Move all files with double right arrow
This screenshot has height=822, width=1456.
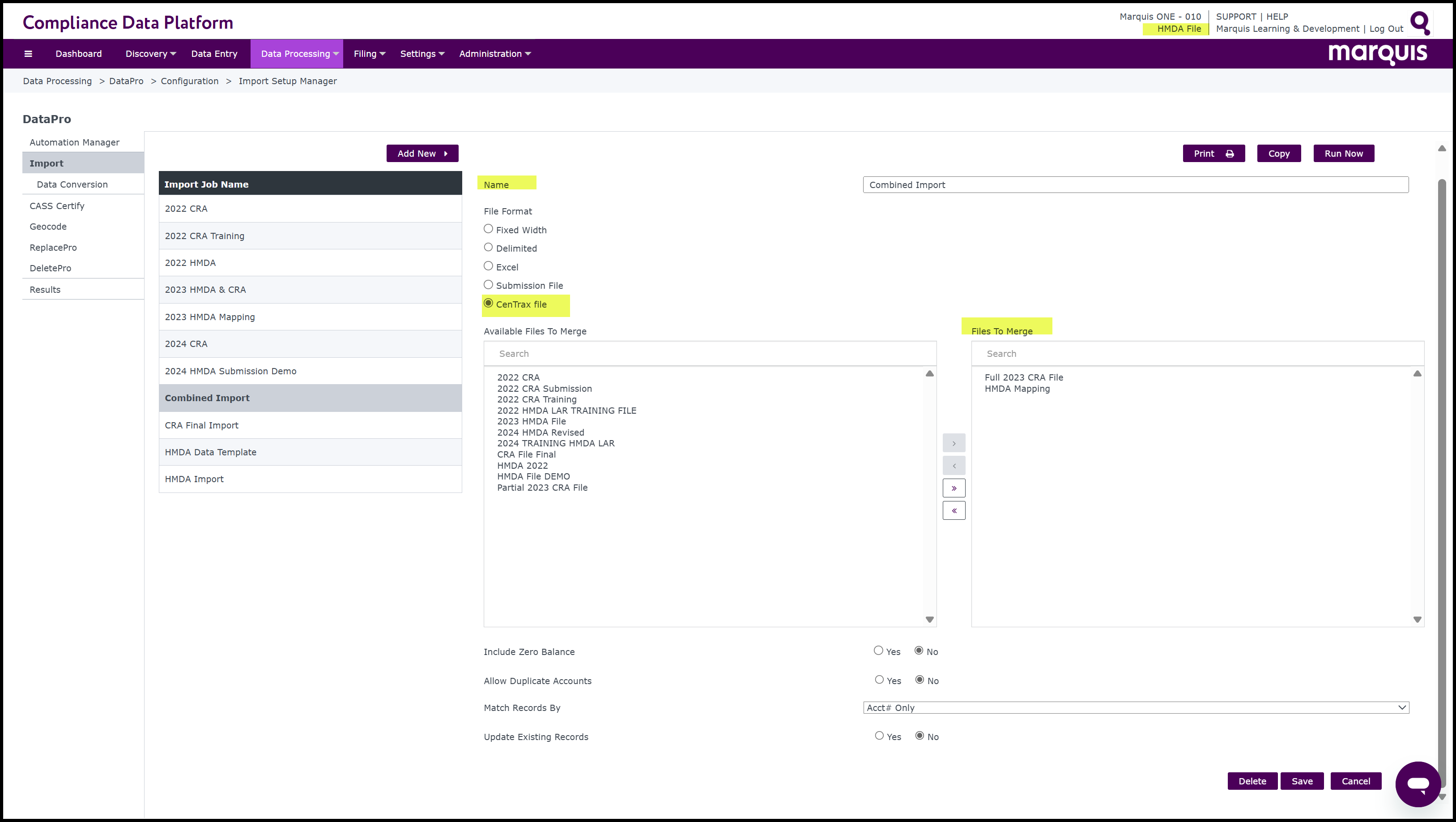(954, 488)
